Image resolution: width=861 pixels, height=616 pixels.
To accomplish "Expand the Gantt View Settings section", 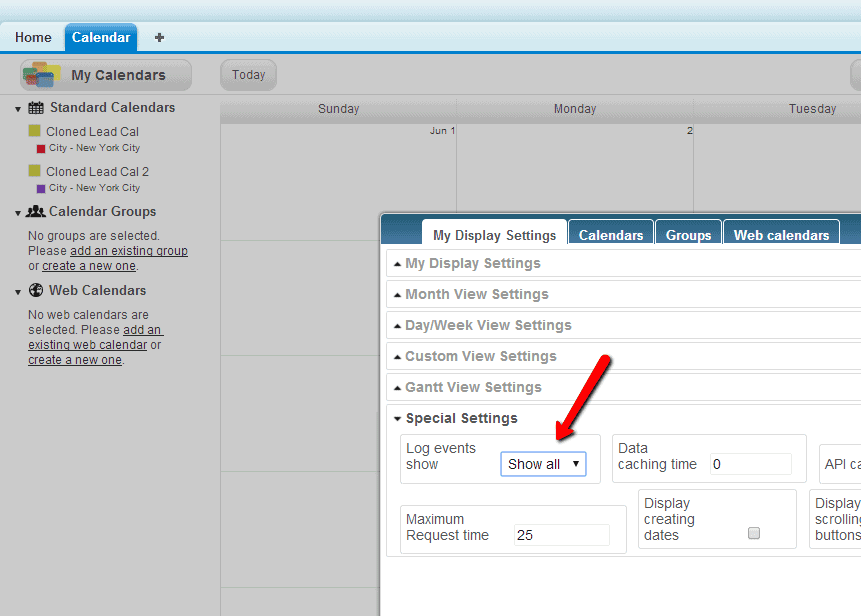I will (x=473, y=388).
